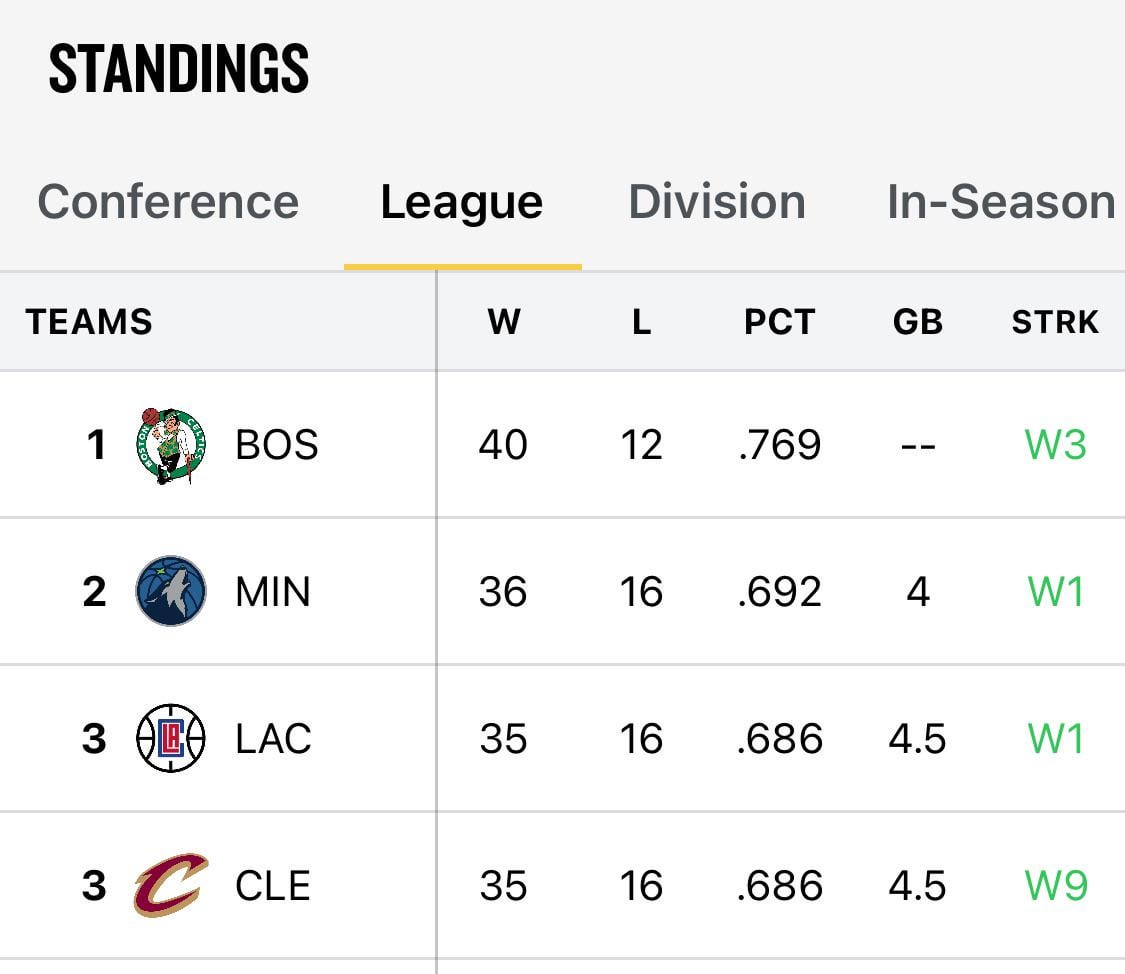The width and height of the screenshot is (1125, 974).
Task: Tap the Cleveland Cavaliers logo
Action: 171,885
